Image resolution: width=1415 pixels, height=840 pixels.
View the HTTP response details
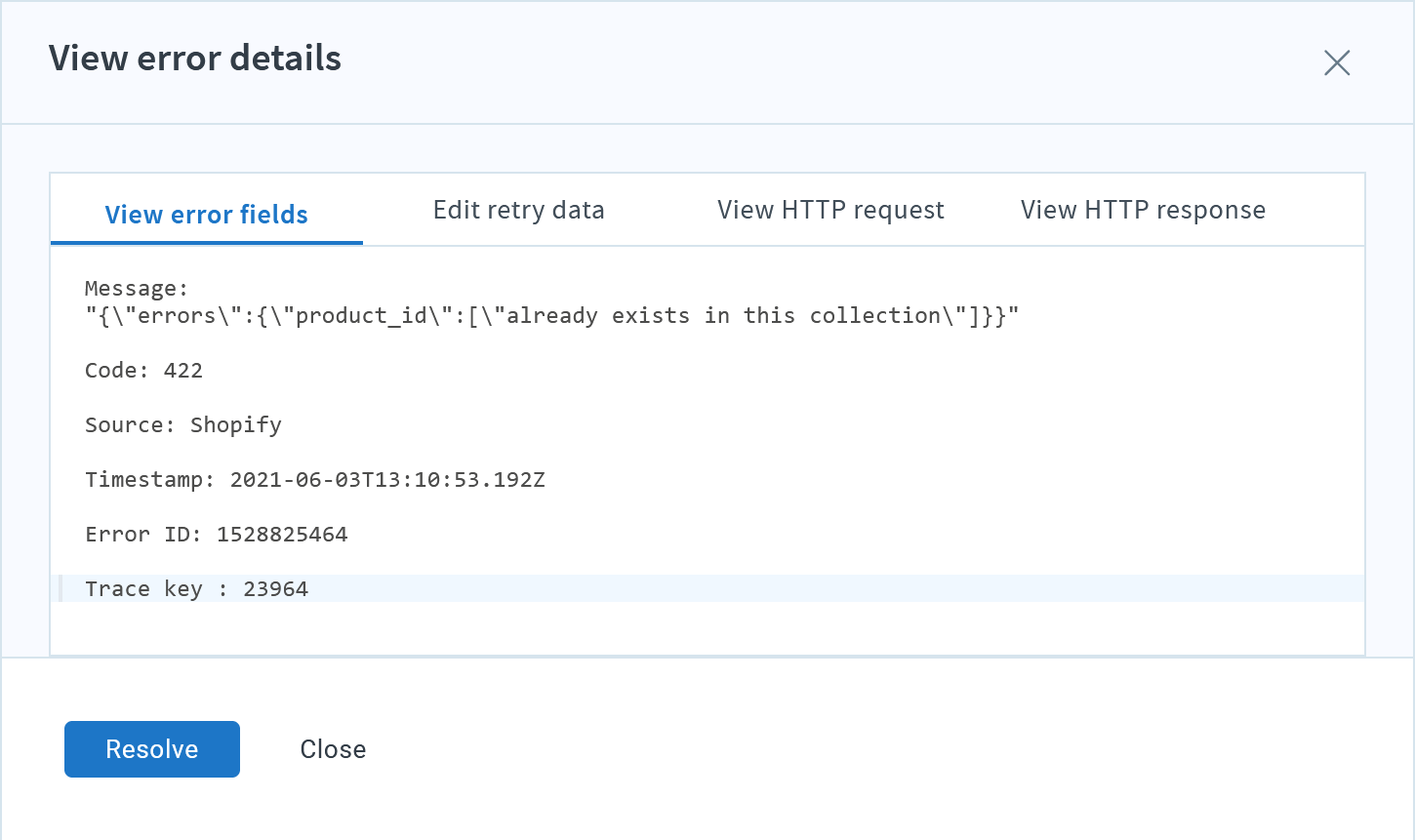(1142, 209)
